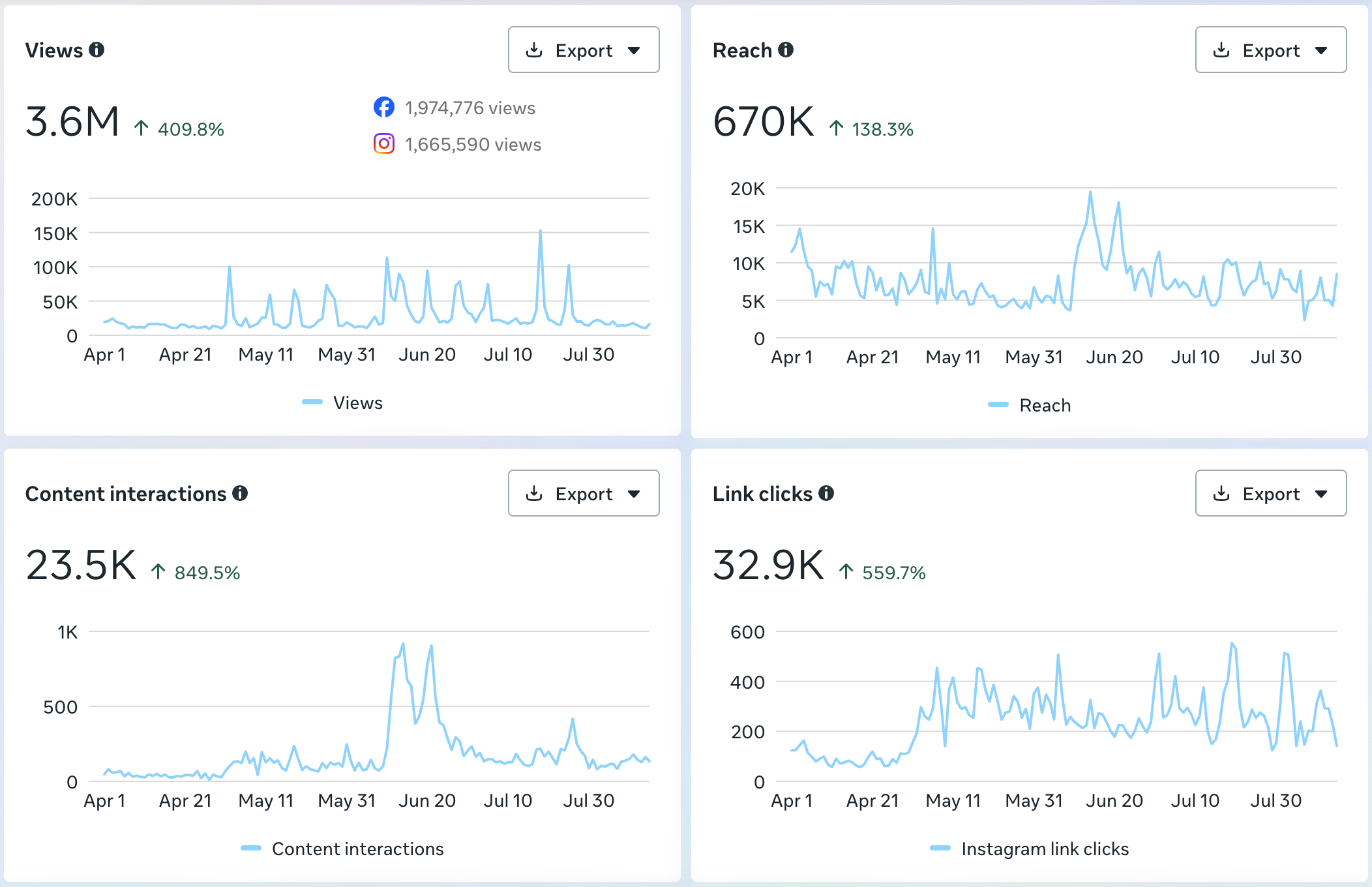
Task: Click the 559.7% link clicks increase
Action: click(882, 573)
